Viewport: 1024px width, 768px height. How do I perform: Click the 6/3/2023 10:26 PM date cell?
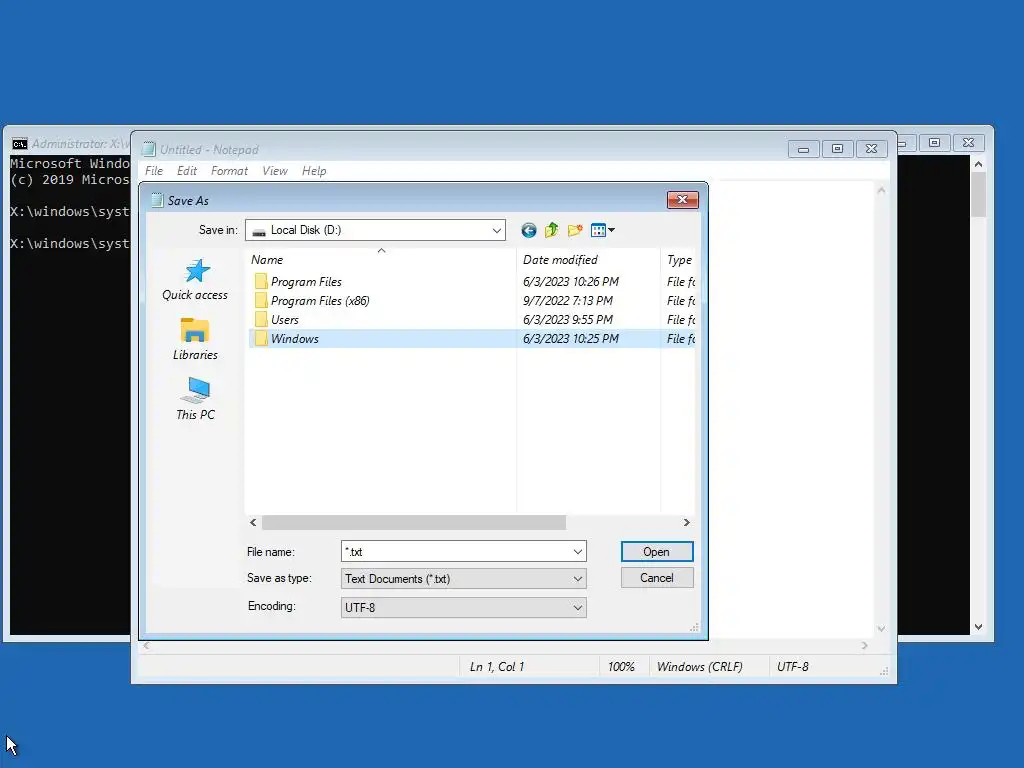pyautogui.click(x=571, y=281)
